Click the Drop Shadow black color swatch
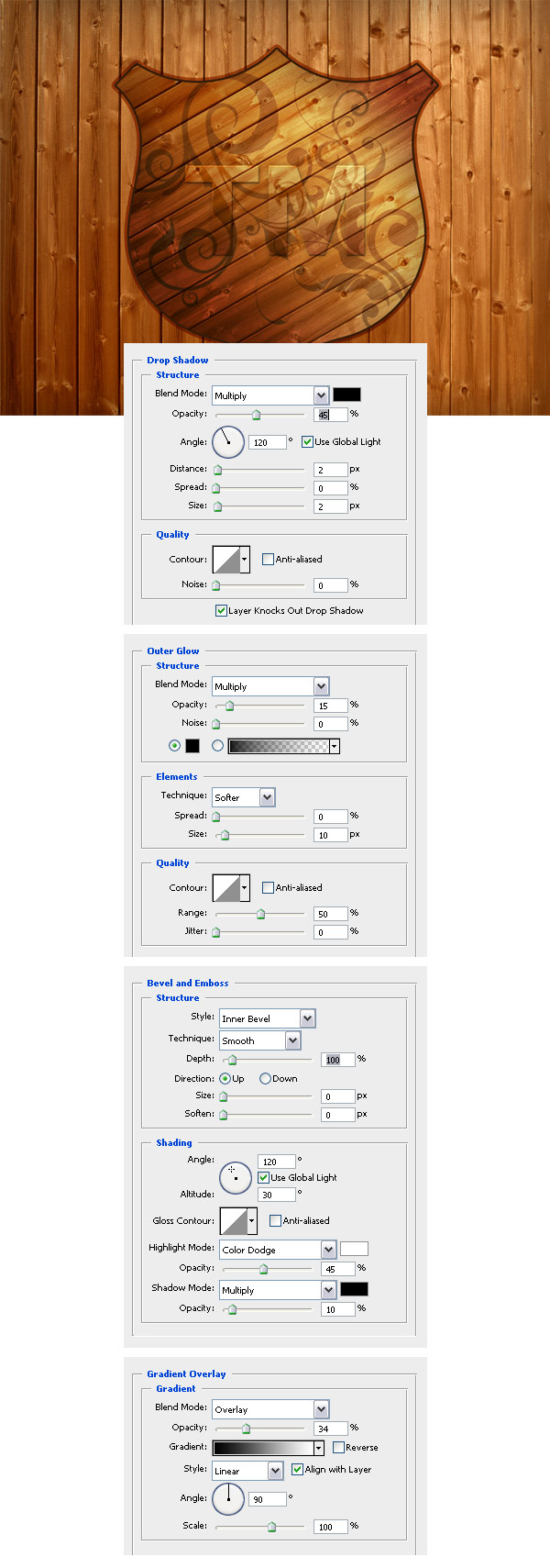This screenshot has height=1568, width=550. coord(346,395)
